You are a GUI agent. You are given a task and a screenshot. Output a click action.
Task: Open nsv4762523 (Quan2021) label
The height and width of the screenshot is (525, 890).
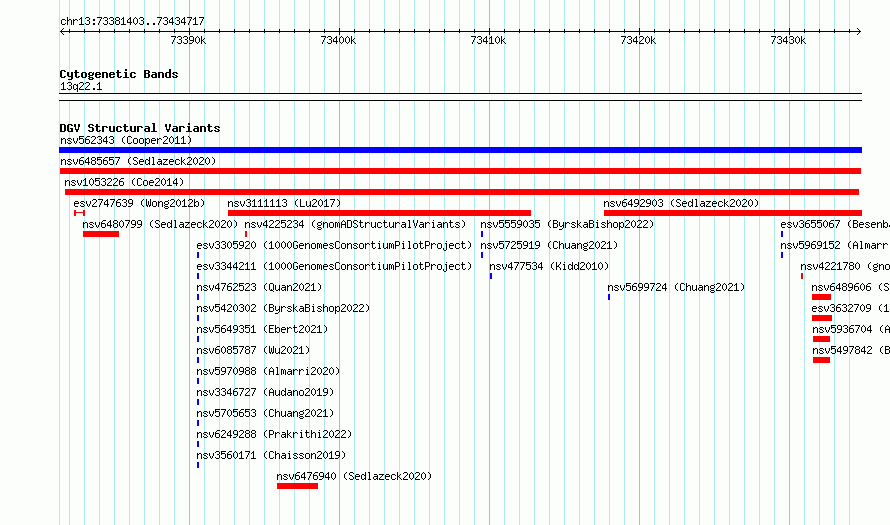coord(259,287)
